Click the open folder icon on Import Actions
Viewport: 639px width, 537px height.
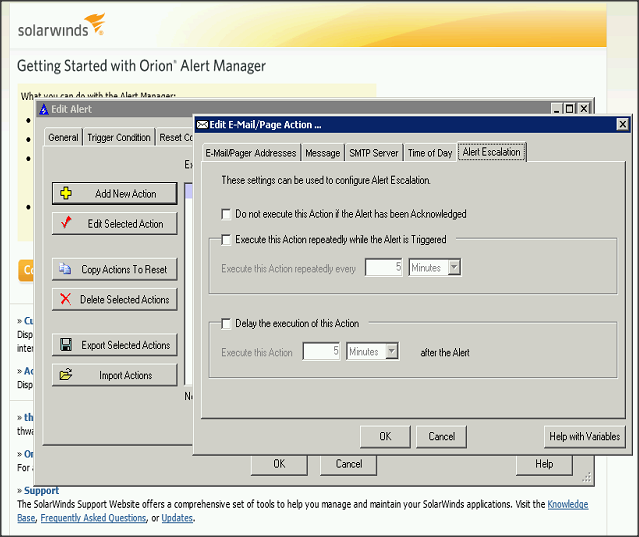click(66, 374)
